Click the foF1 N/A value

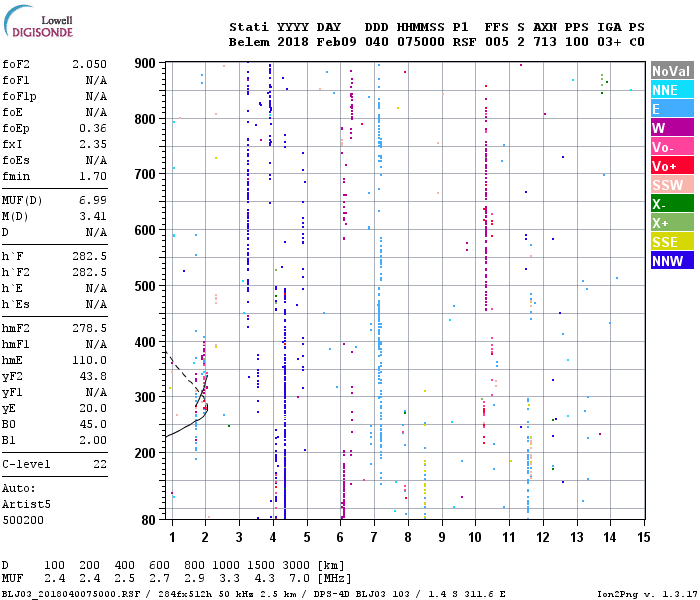tap(96, 80)
